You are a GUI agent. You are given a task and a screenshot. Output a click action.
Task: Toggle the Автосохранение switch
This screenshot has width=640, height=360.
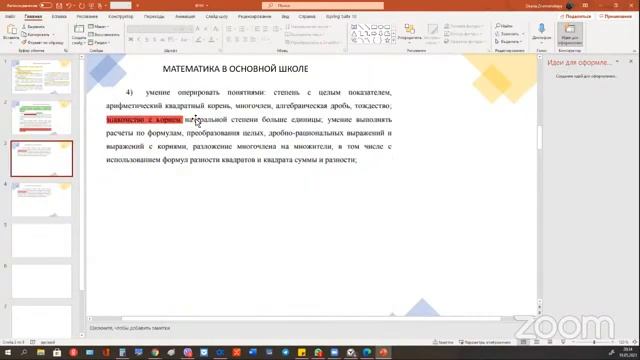pos(45,6)
